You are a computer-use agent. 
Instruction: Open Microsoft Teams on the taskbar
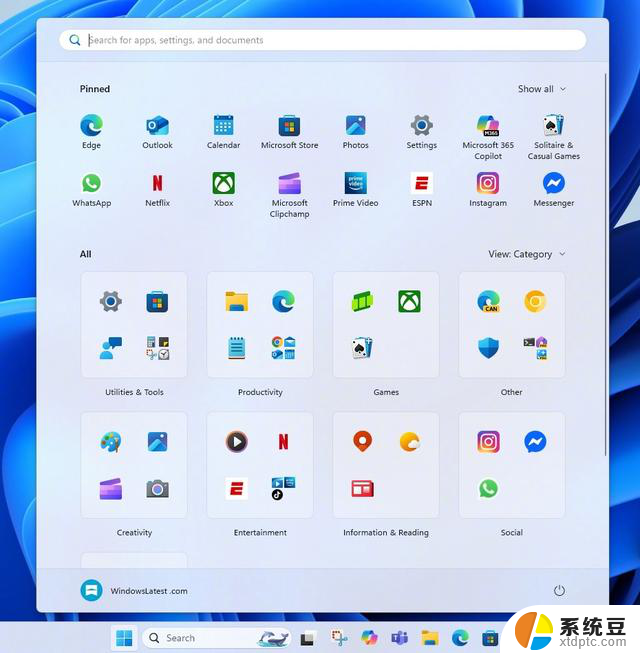pyautogui.click(x=399, y=638)
